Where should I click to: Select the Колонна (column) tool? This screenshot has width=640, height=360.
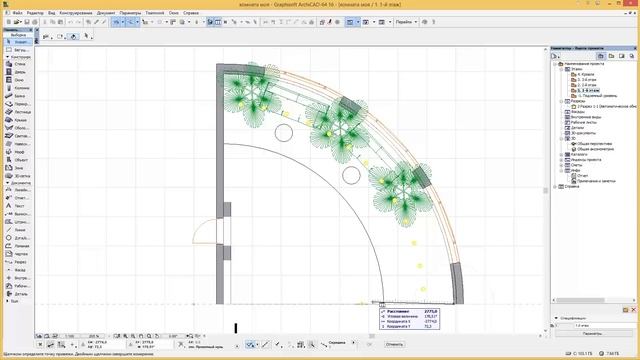[x=17, y=88]
